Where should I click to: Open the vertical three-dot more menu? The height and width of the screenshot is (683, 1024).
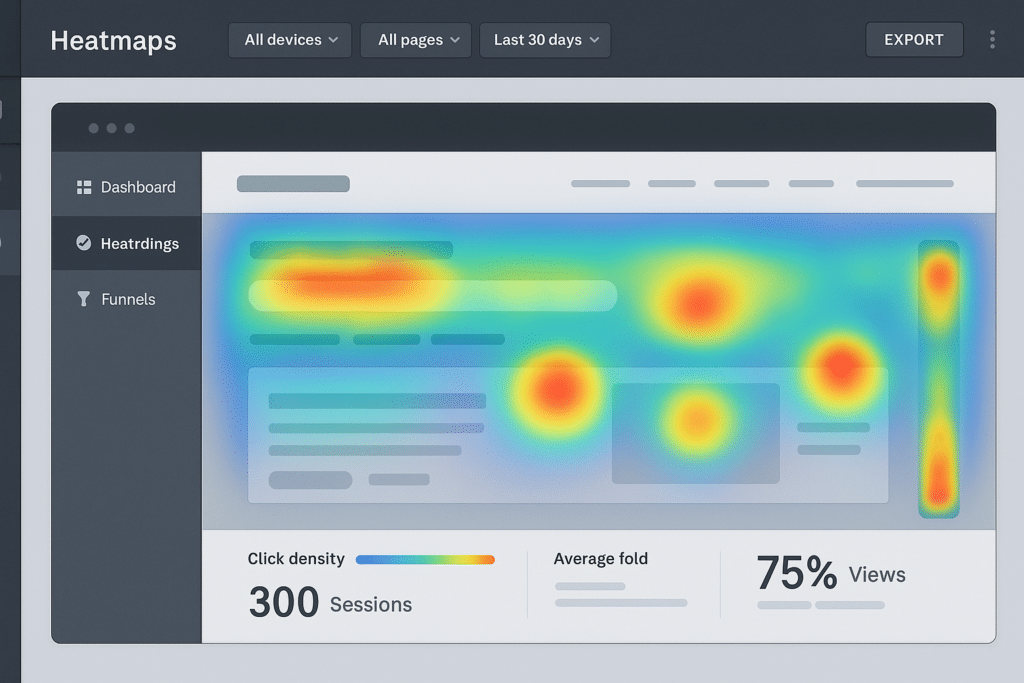(992, 40)
